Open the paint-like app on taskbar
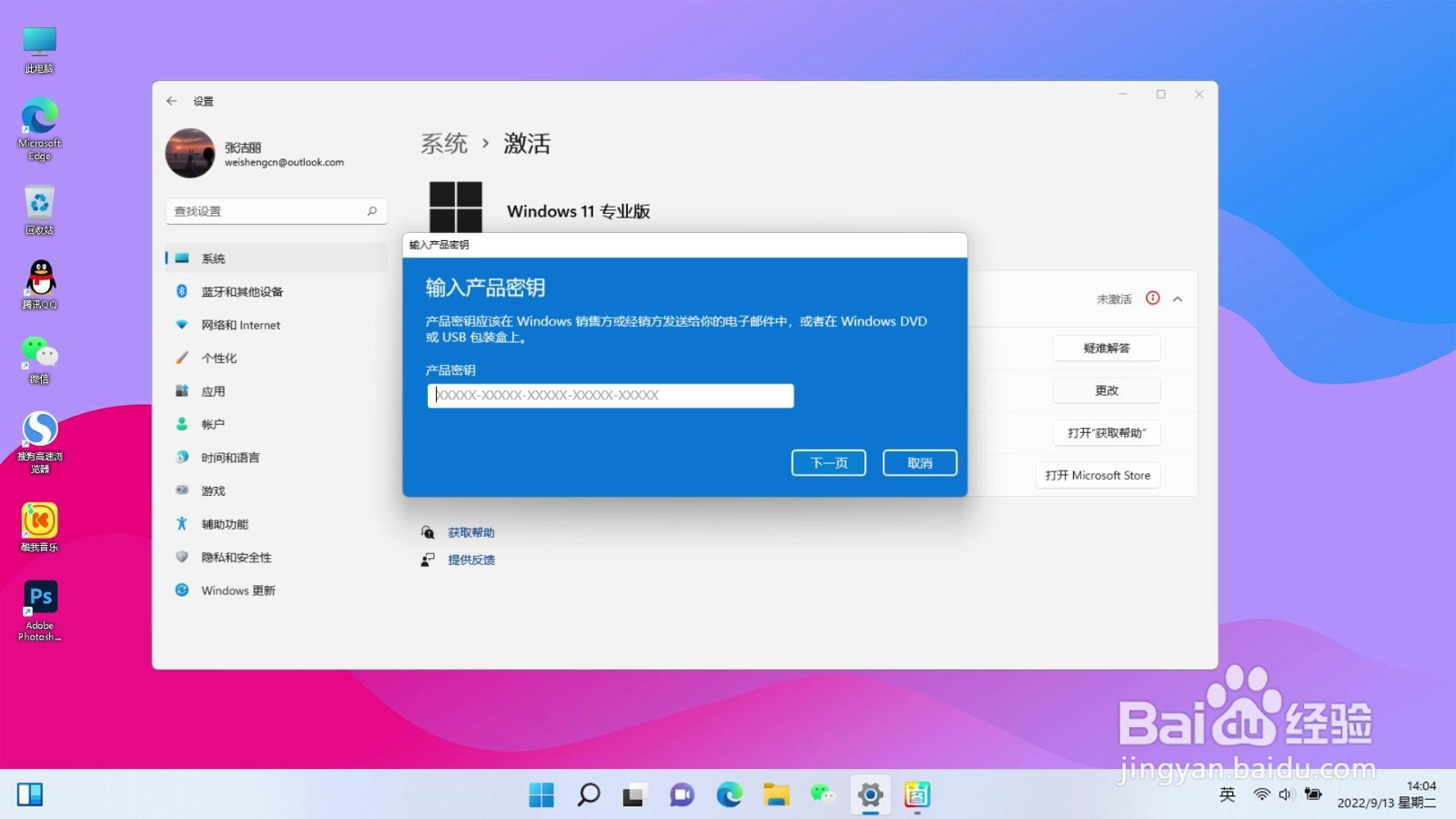Image resolution: width=1456 pixels, height=819 pixels. pyautogui.click(x=917, y=794)
